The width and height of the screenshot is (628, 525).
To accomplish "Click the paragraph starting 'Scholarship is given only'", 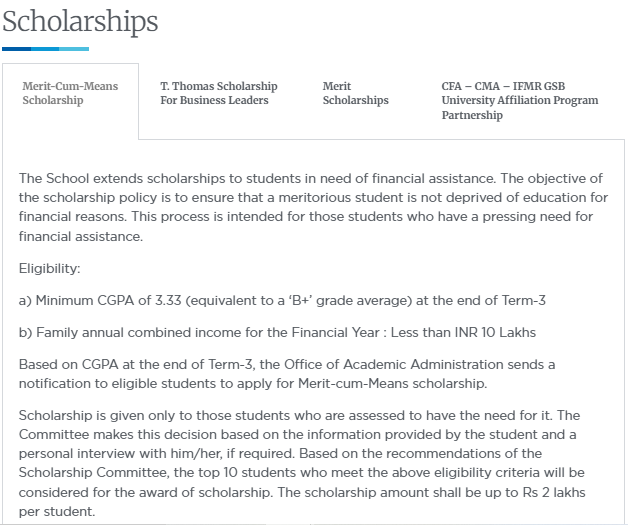I will click(310, 462).
